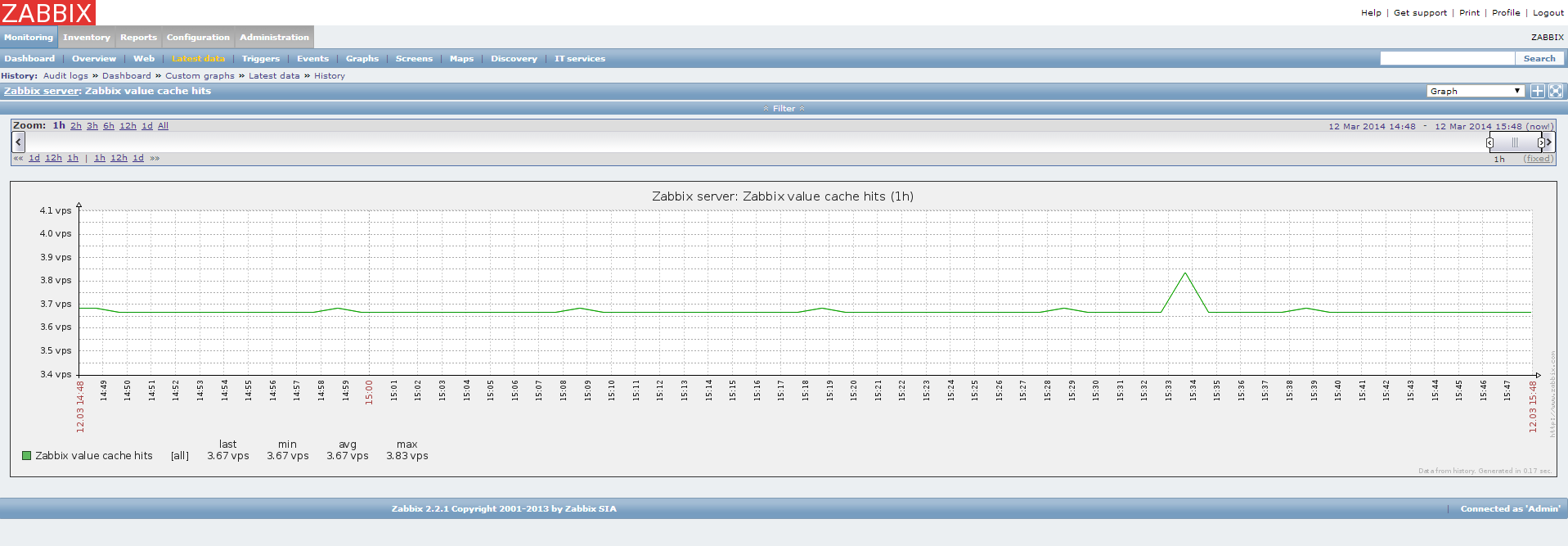Open the Graph view type dropdown

(1476, 91)
